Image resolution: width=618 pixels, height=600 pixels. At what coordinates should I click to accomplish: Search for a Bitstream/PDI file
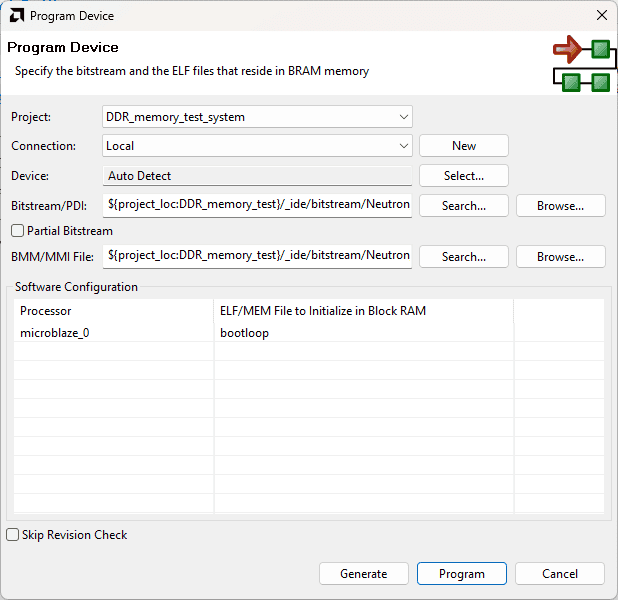[464, 206]
